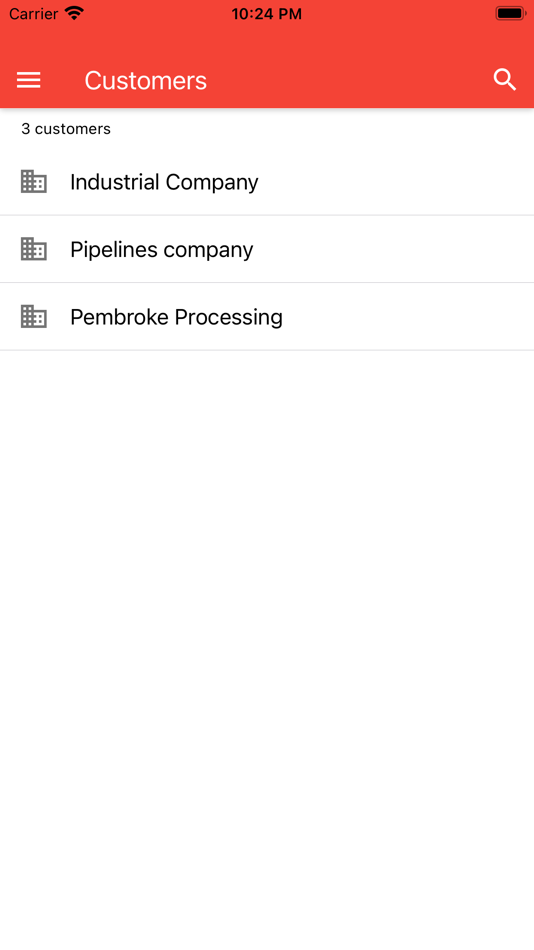Tap the Carrier text in status bar

34,13
